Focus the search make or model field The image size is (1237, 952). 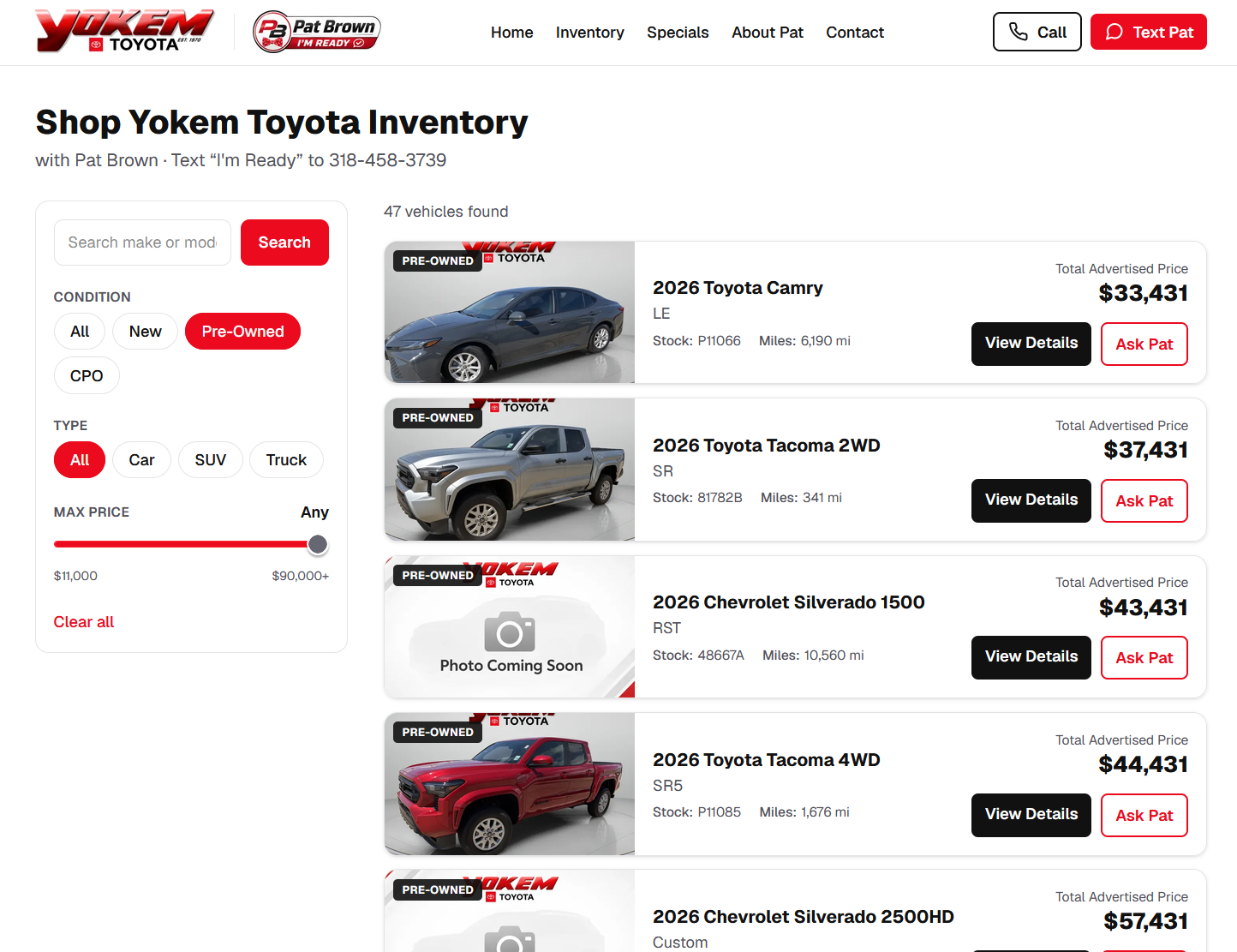click(142, 242)
